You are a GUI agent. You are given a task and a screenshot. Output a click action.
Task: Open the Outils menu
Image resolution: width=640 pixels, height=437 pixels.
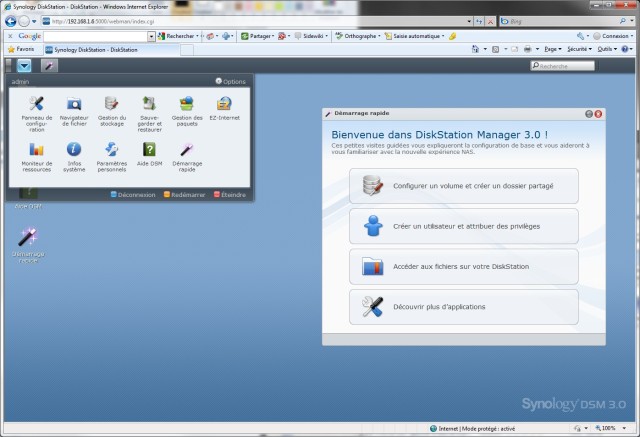(607, 49)
